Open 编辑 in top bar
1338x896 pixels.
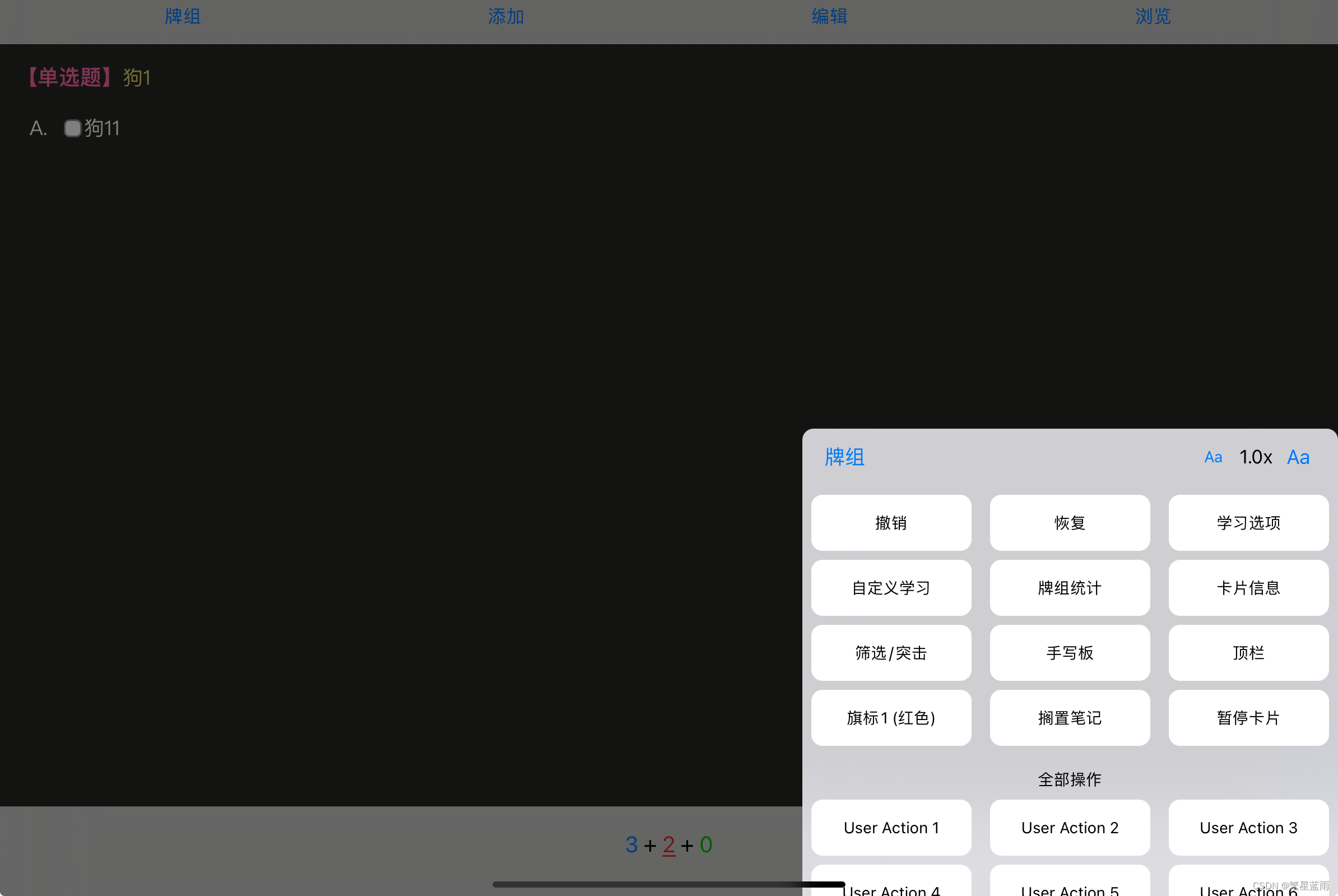coord(830,16)
